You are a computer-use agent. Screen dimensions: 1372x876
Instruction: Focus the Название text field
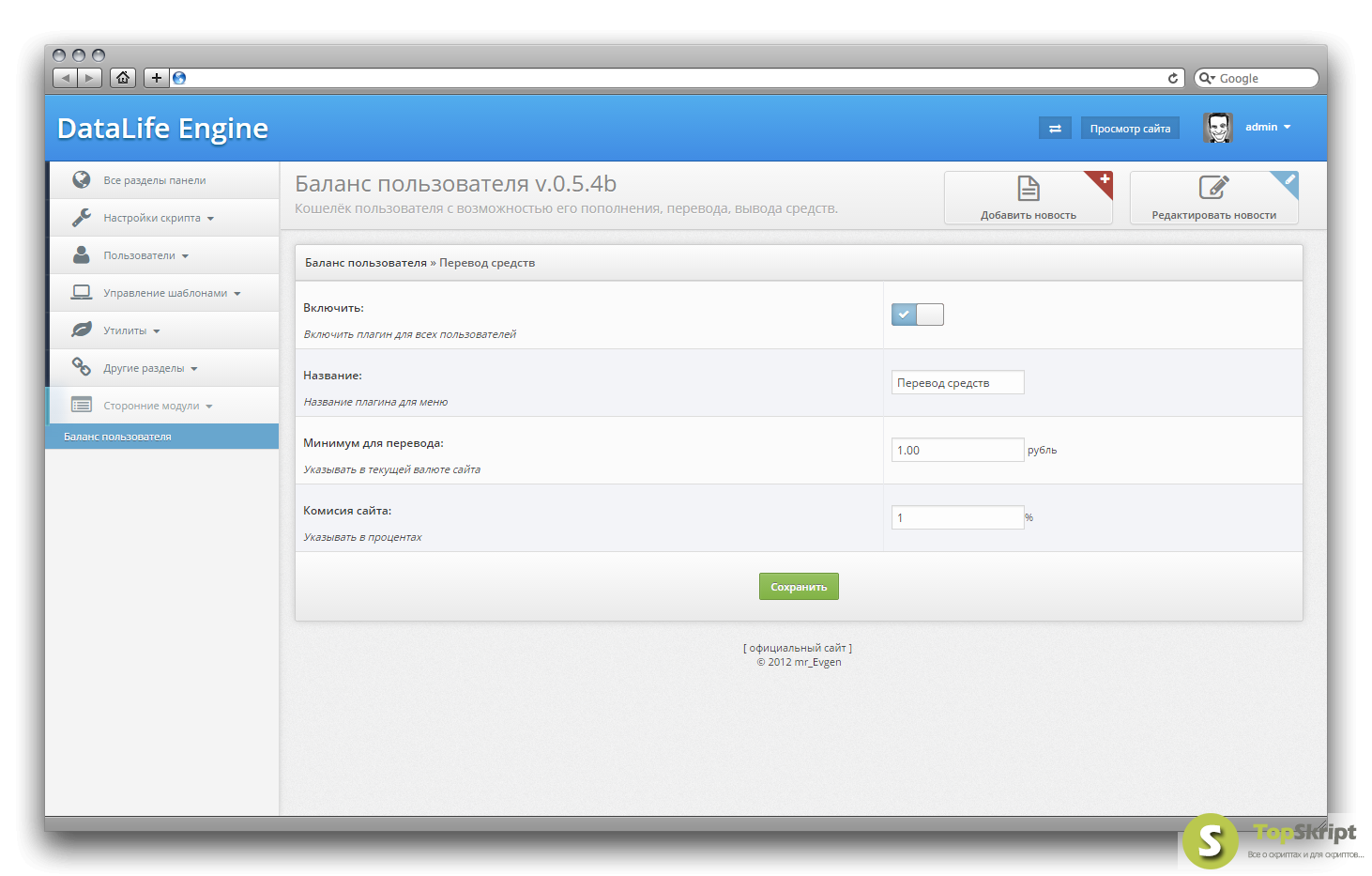click(x=957, y=382)
